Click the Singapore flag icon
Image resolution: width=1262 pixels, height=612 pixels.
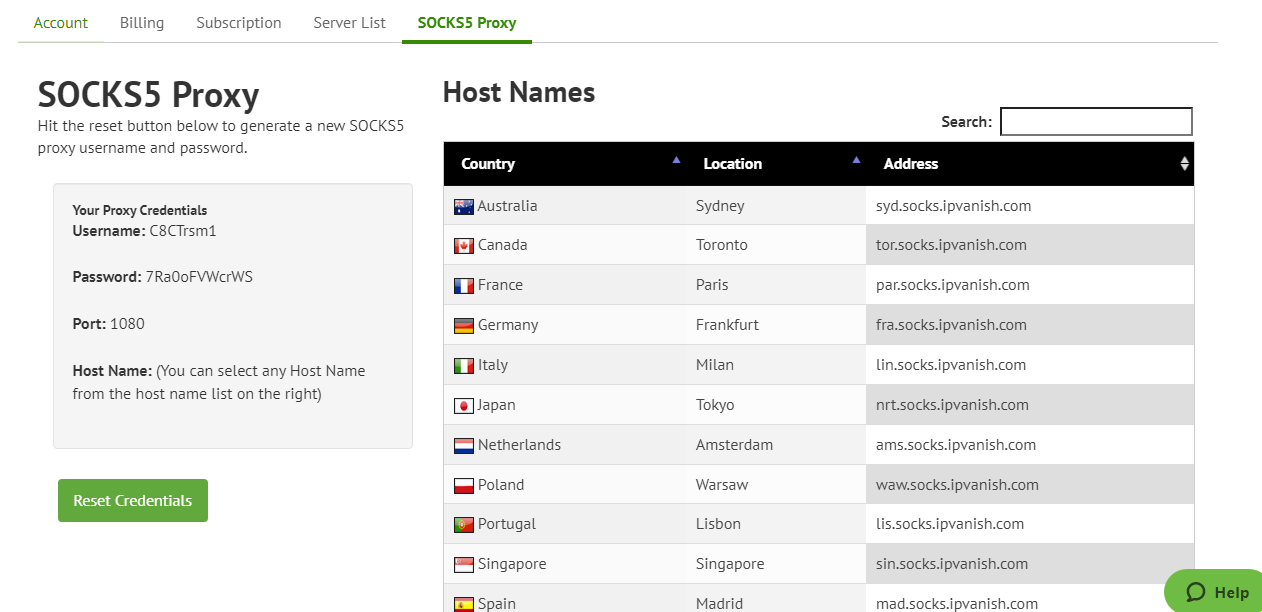(x=464, y=565)
